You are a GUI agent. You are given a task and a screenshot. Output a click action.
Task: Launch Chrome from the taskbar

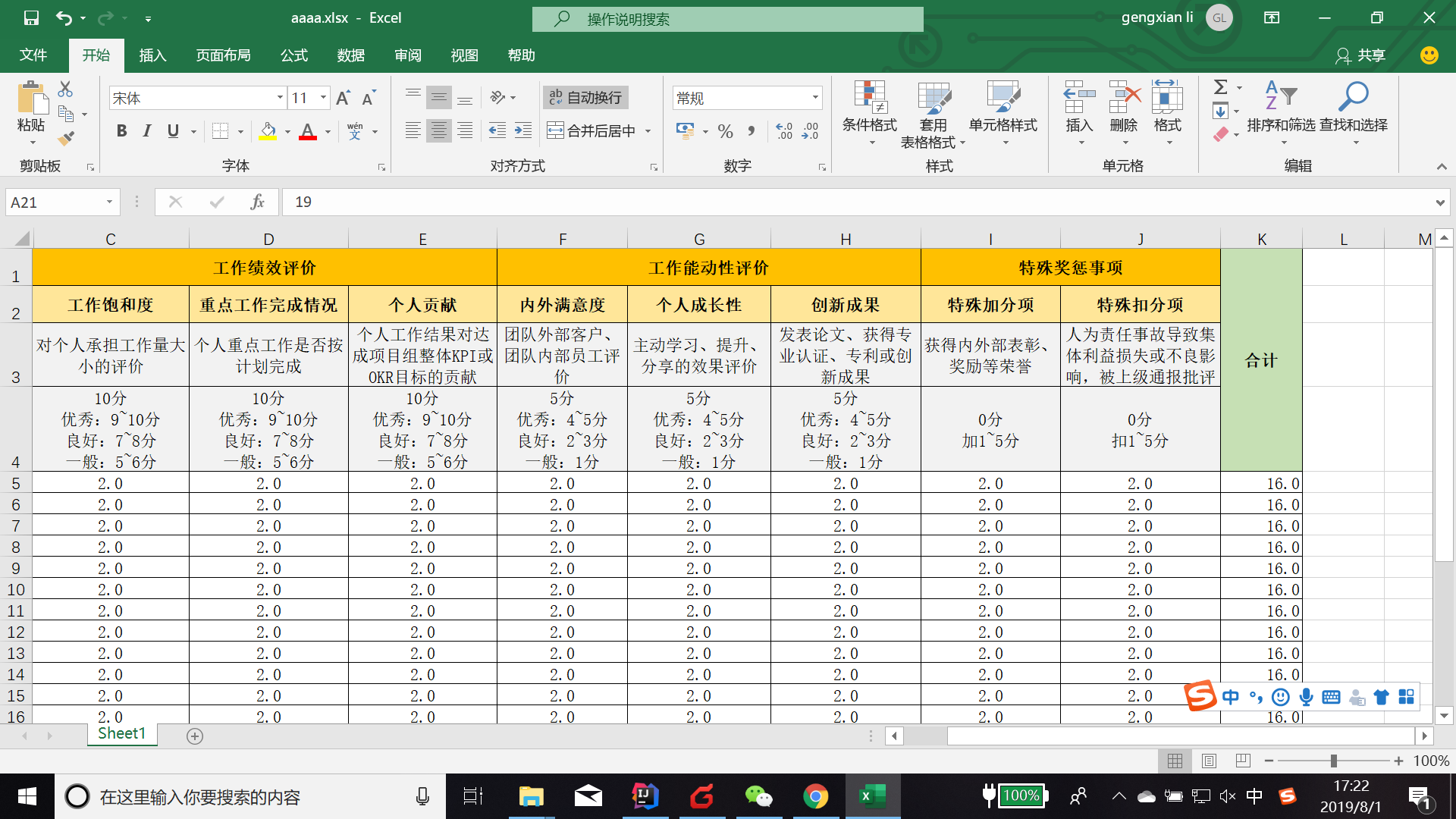[815, 795]
